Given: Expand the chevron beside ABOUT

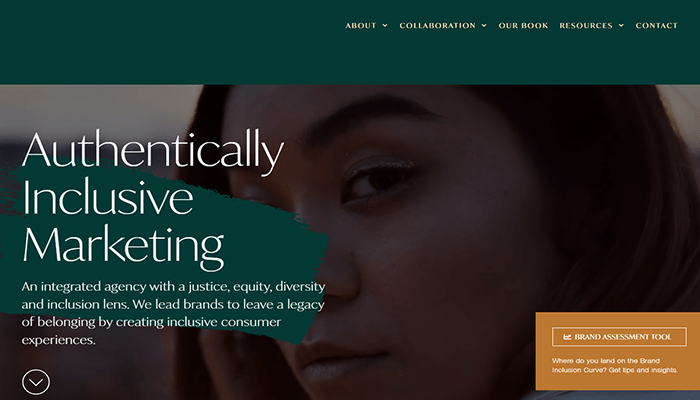Looking at the screenshot, I should (x=385, y=26).
